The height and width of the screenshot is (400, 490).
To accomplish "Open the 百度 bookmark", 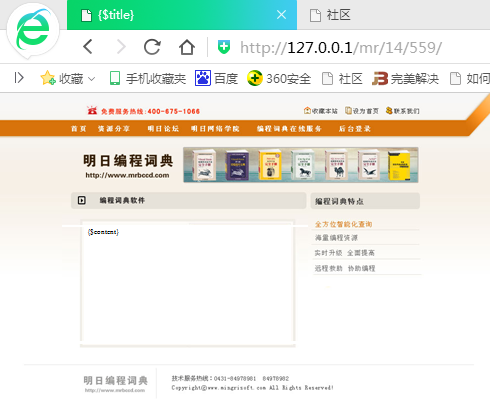I will [x=216, y=79].
